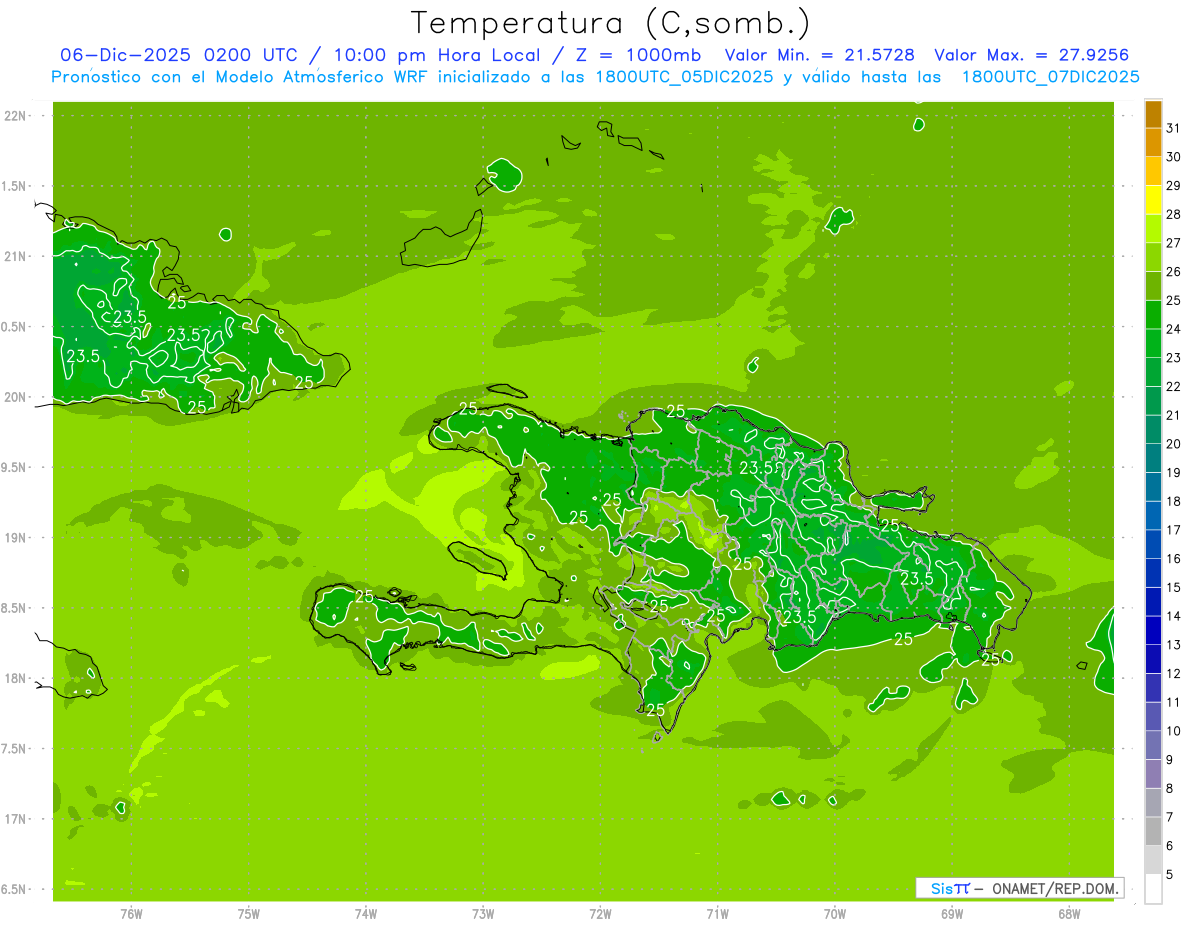Click the dark orange swatch above legend value 31
1200x927 pixels.
click(1153, 114)
